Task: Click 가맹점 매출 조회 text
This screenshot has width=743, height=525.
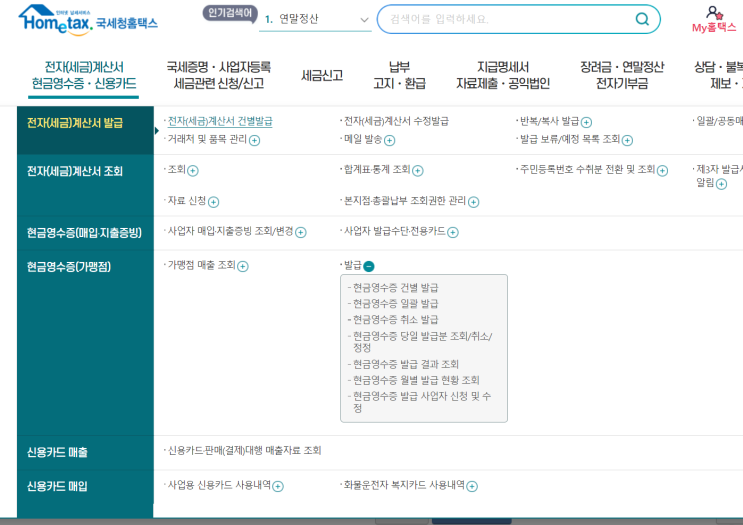Action: click(201, 265)
